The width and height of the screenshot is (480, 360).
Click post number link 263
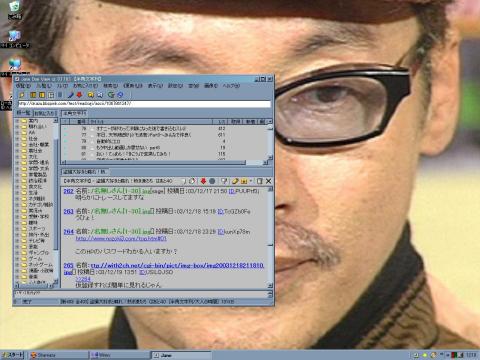click(68, 211)
